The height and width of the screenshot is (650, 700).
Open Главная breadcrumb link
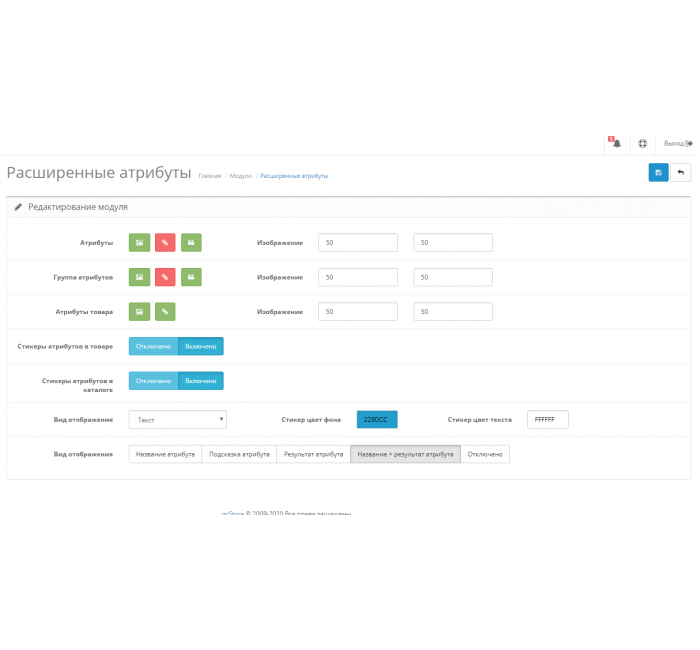point(210,176)
